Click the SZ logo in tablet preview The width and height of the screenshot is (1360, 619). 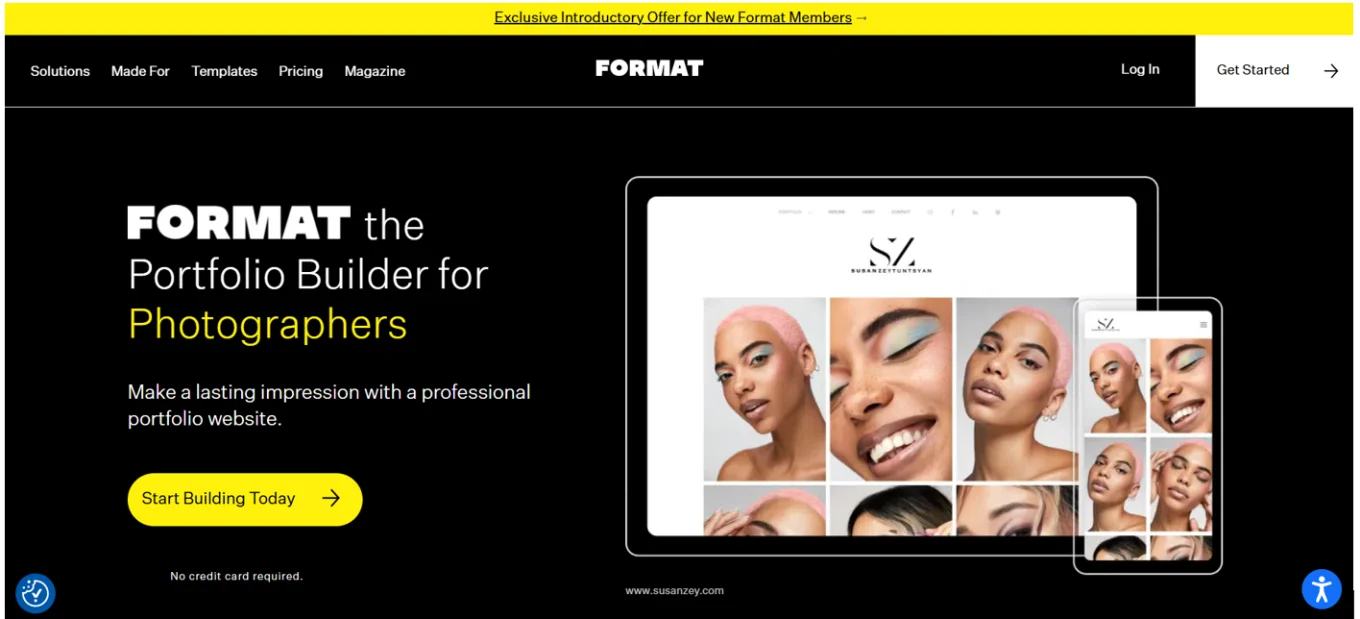pyautogui.click(x=891, y=254)
